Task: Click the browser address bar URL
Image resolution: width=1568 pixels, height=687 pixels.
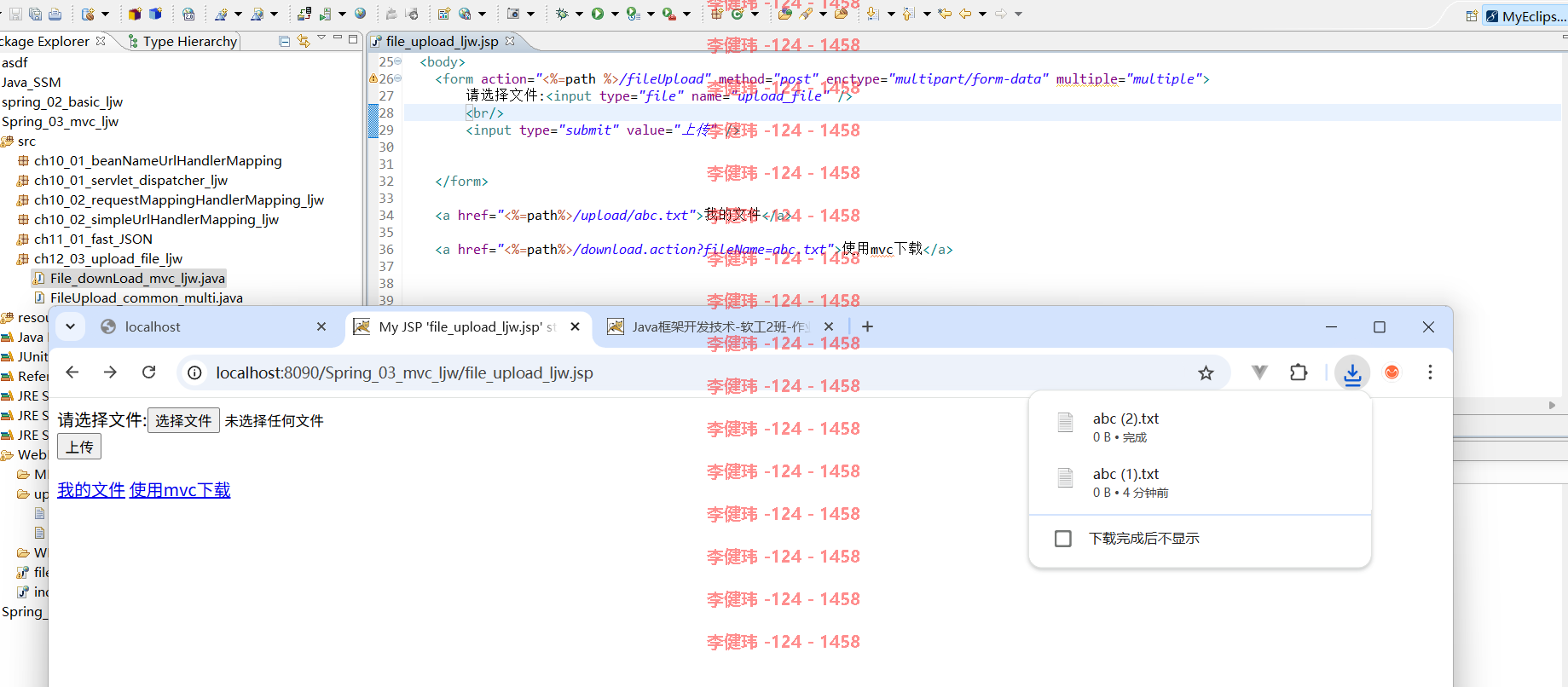Action: [404, 373]
